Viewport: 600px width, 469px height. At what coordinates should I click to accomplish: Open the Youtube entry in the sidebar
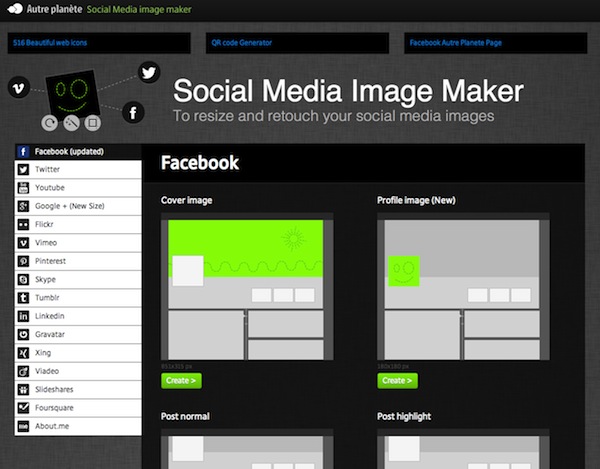coord(78,188)
